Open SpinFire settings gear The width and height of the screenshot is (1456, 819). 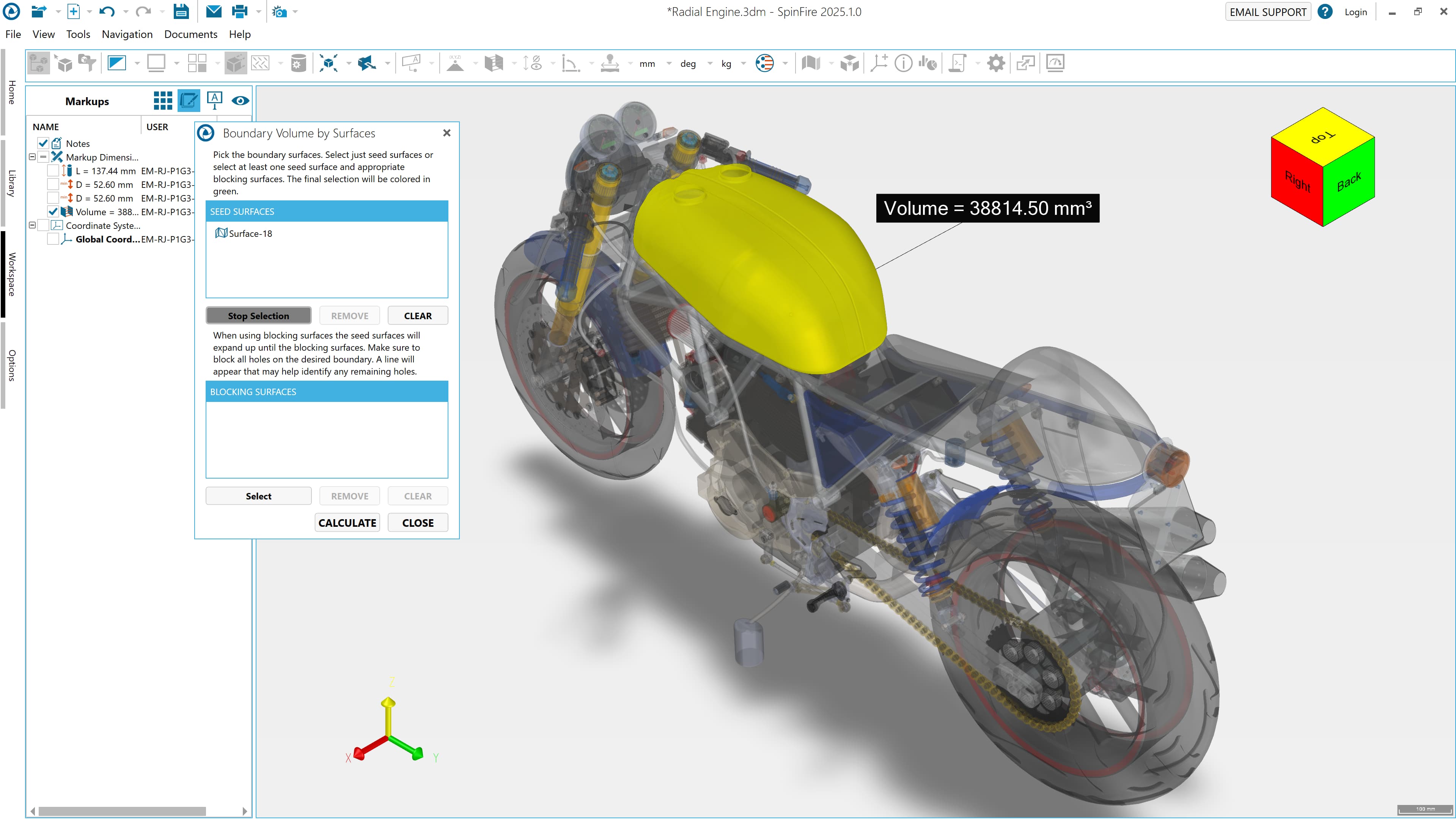(x=996, y=63)
